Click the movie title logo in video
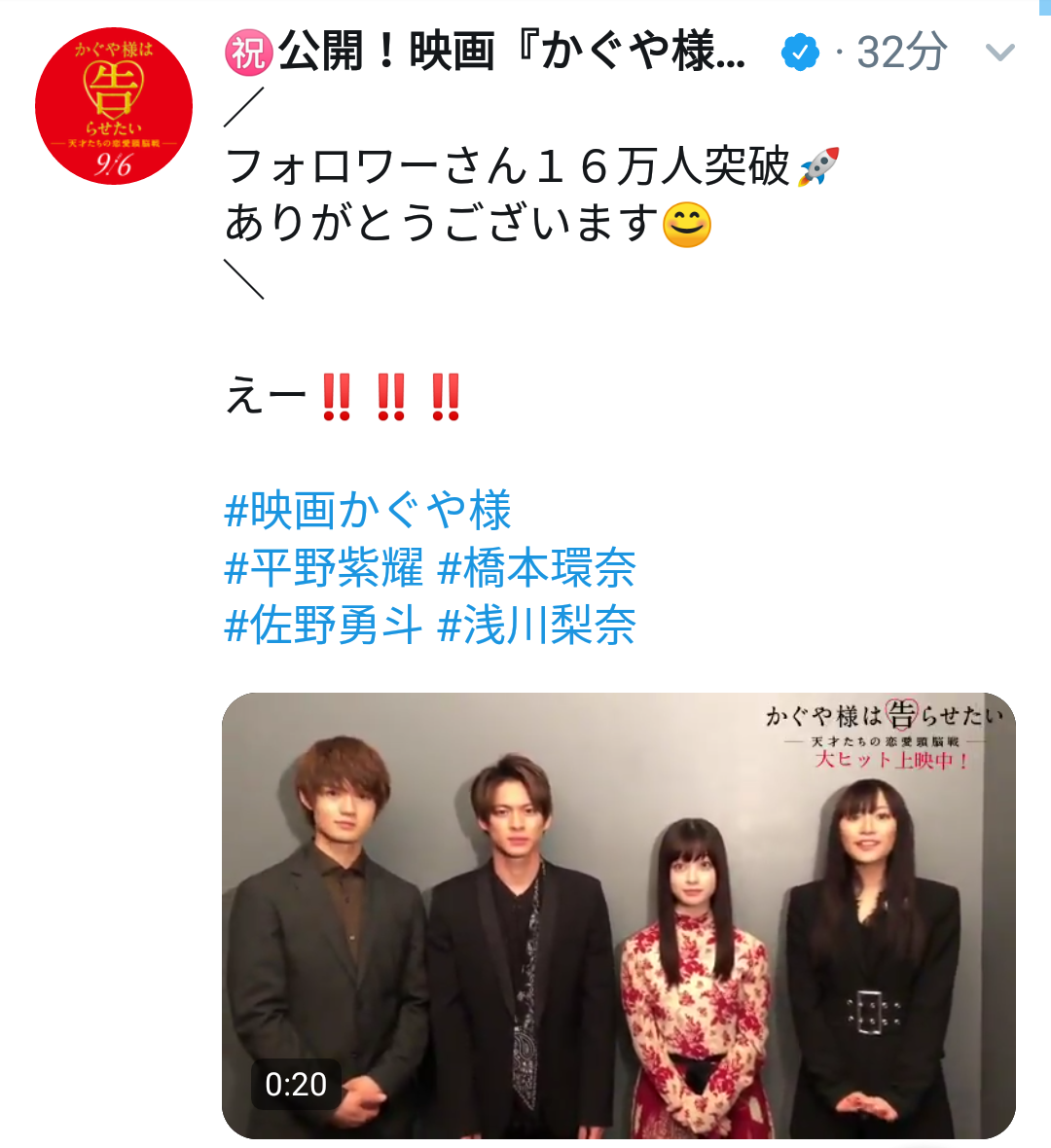 point(886,734)
